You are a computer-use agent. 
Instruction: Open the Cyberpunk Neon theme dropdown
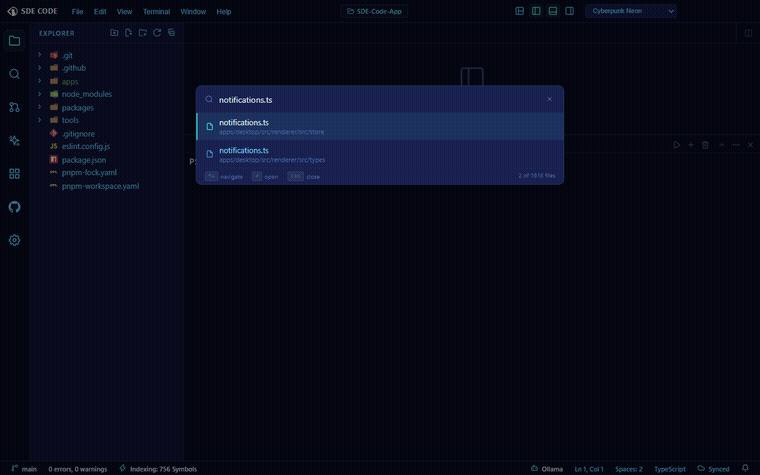tap(631, 11)
